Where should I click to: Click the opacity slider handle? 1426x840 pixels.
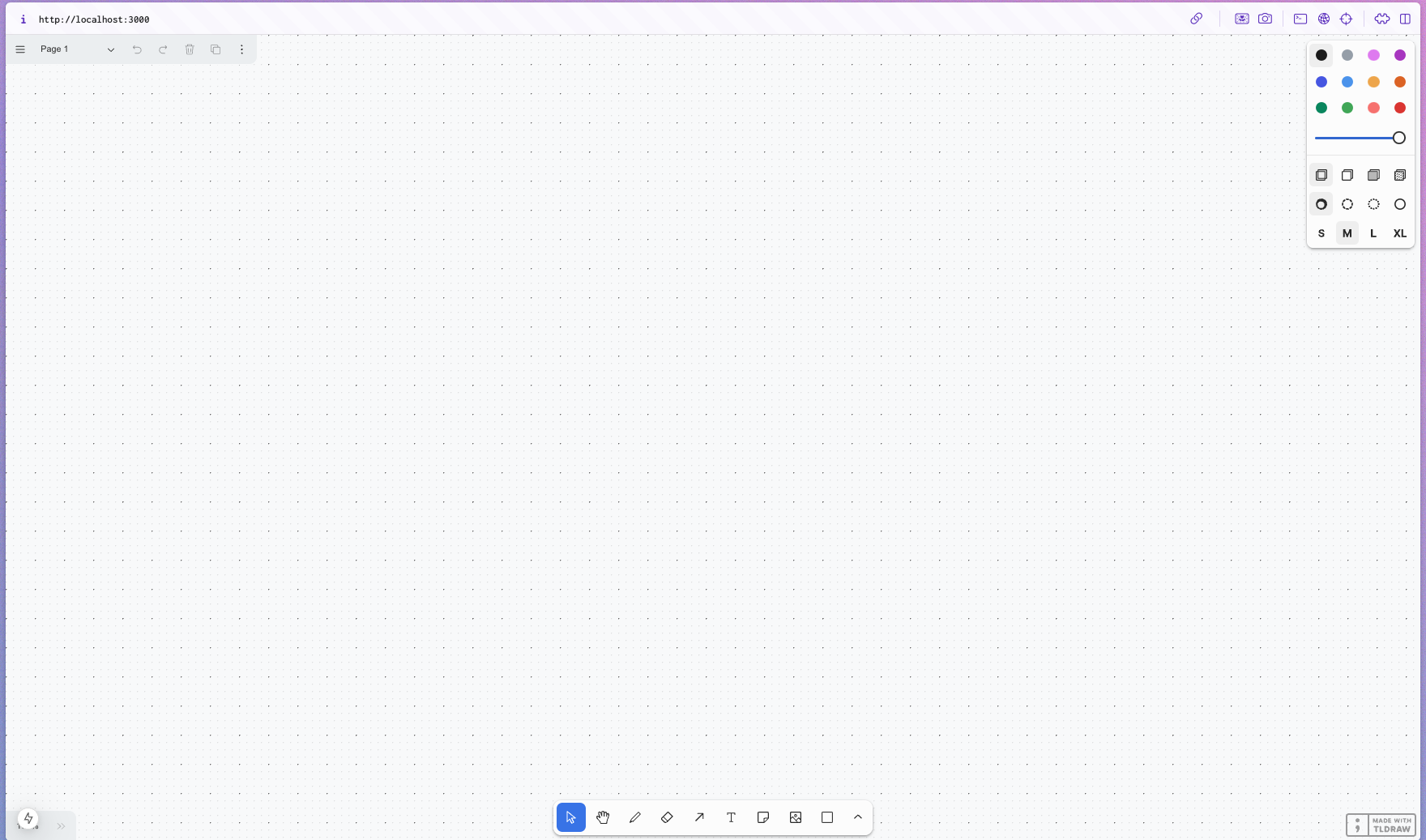pos(1399,138)
